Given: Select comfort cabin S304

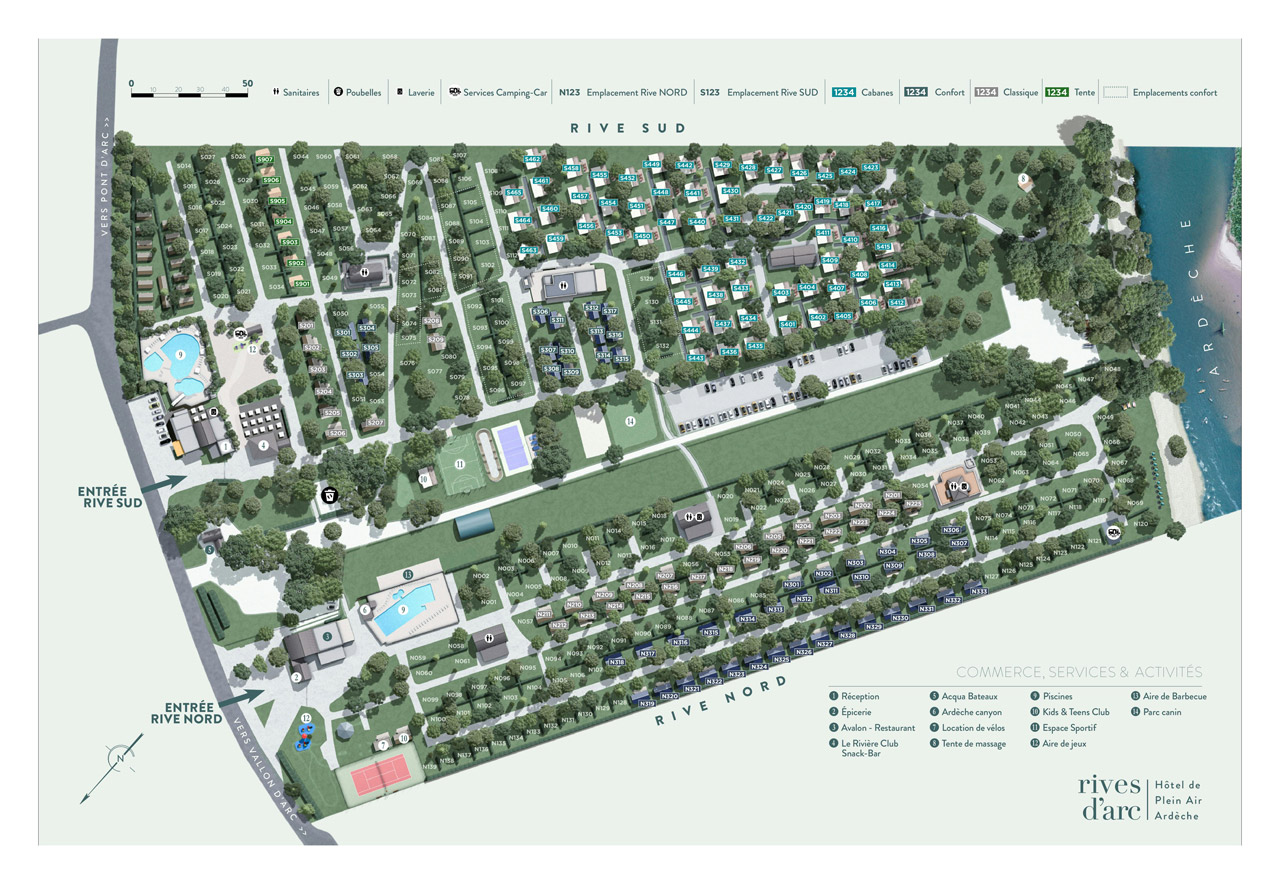Looking at the screenshot, I should point(366,327).
